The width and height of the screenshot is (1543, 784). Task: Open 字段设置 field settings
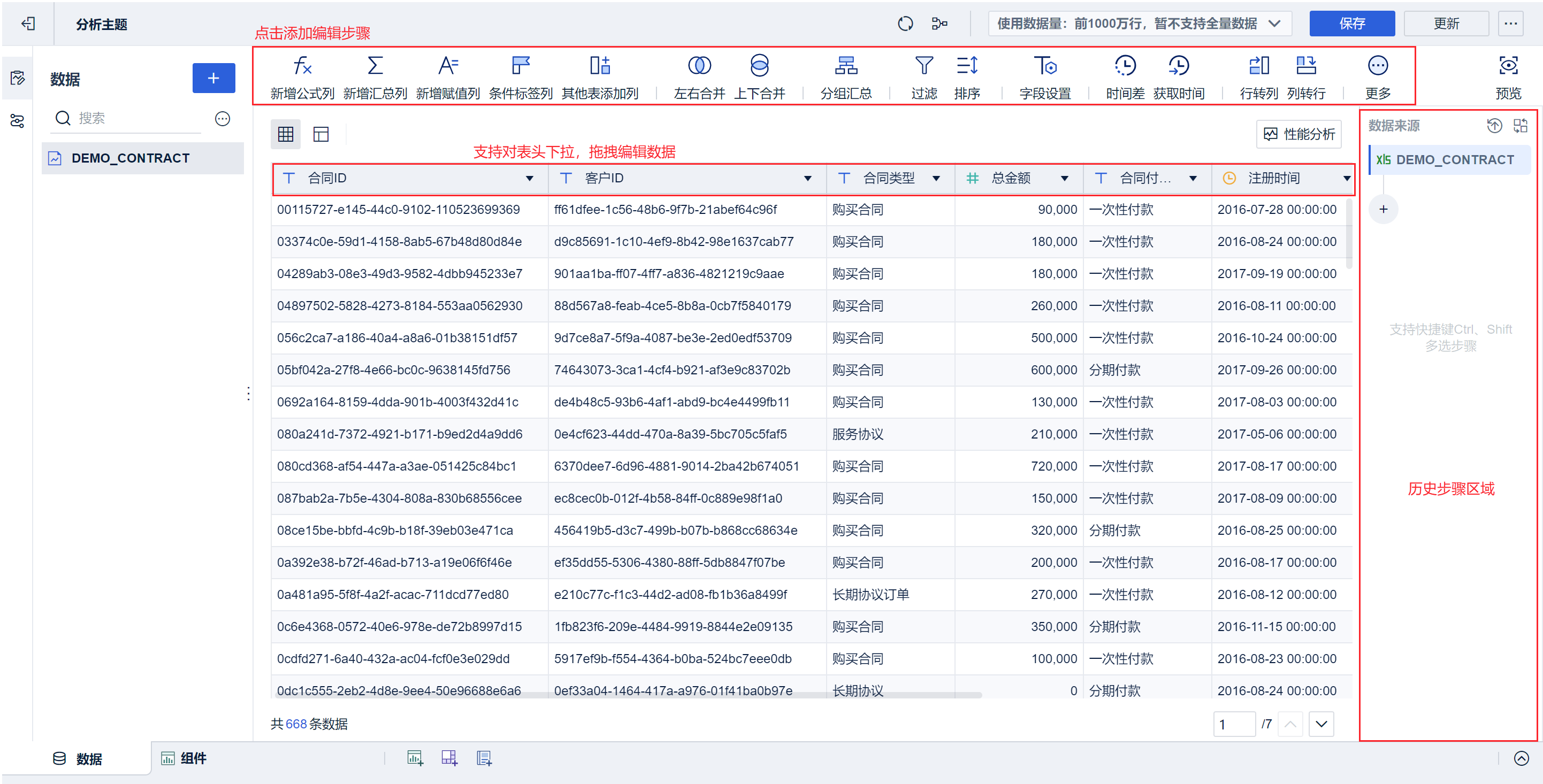(1045, 66)
